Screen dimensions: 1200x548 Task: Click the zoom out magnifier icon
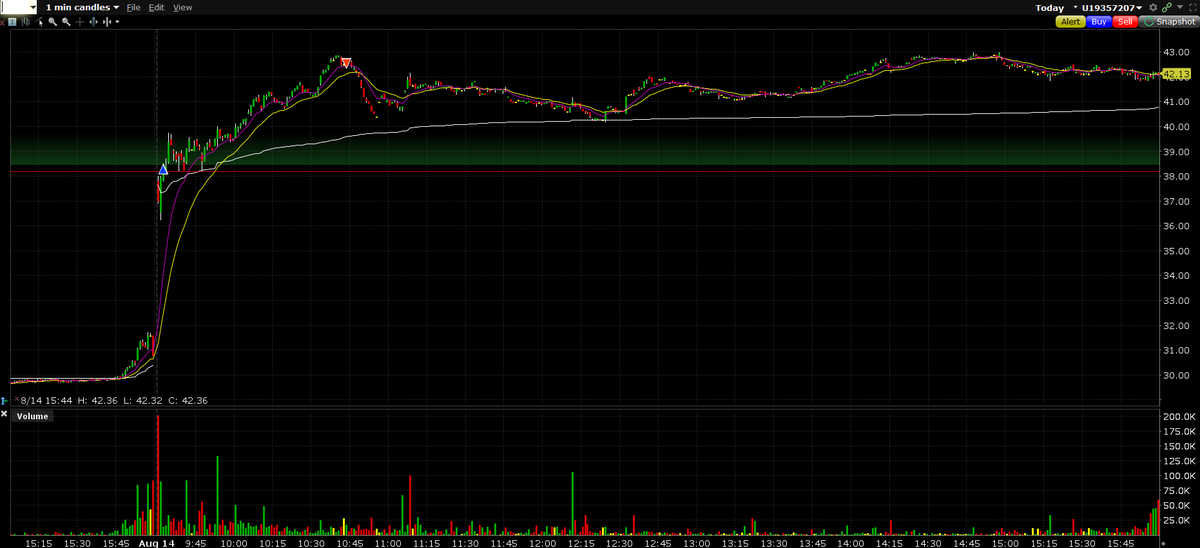coord(66,22)
